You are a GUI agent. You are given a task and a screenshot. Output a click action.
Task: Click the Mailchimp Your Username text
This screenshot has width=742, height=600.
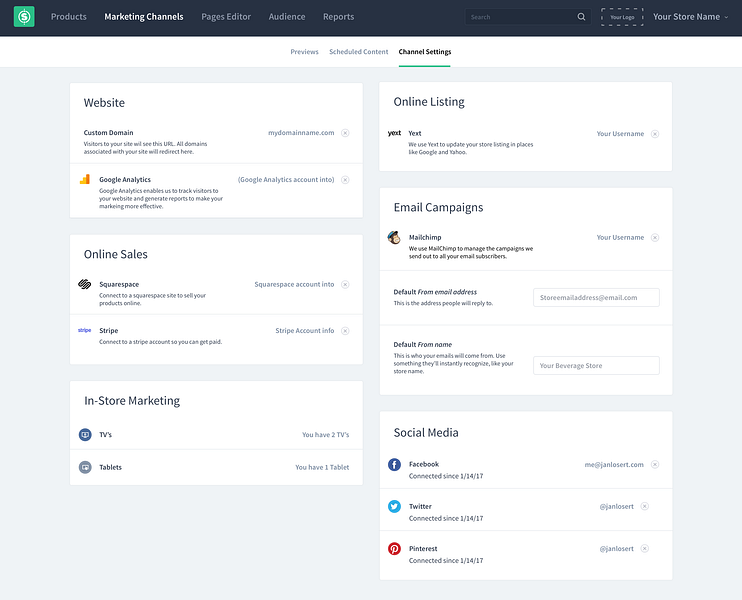click(x=620, y=238)
